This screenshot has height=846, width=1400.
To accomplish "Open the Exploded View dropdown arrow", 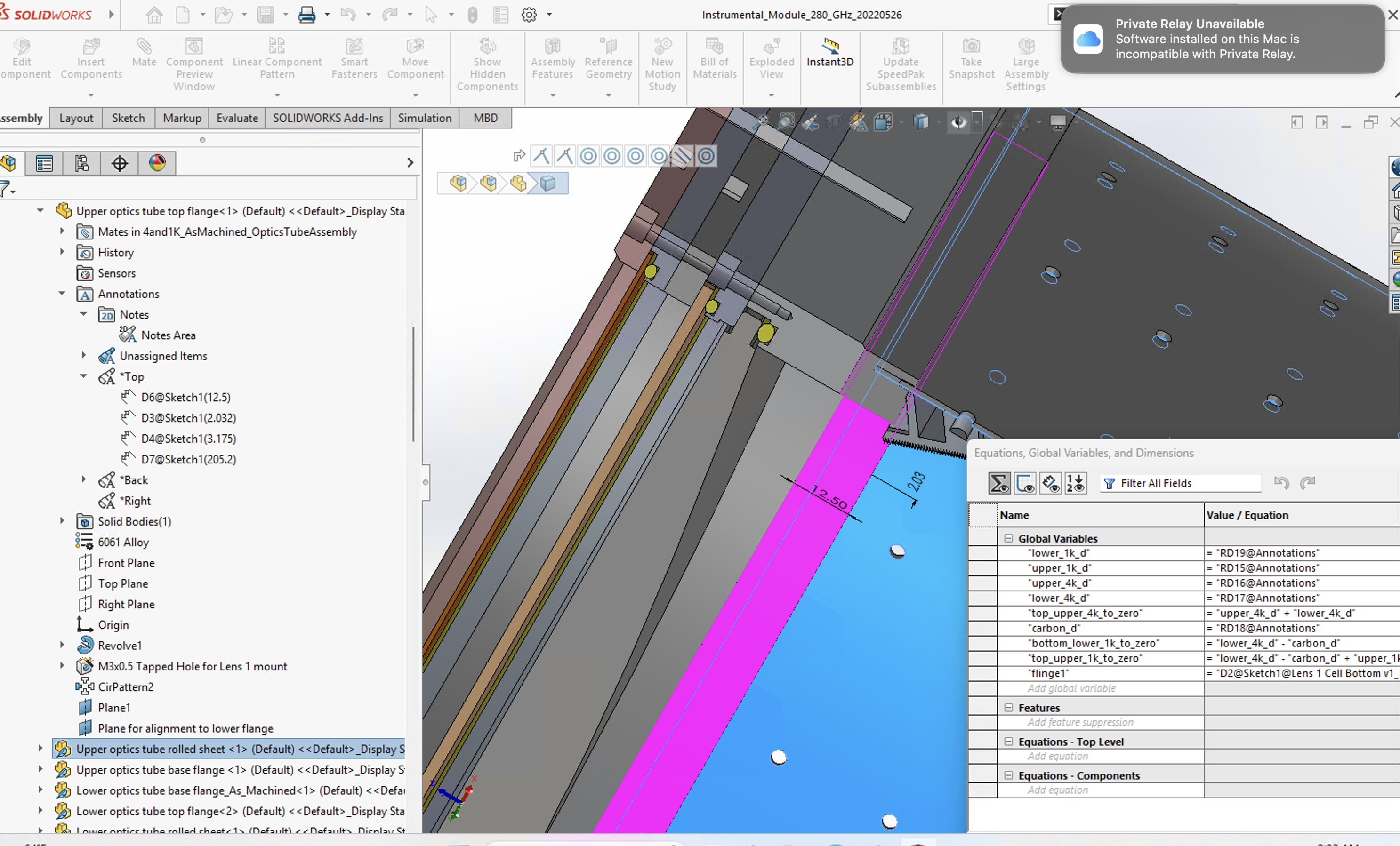I will point(771,95).
